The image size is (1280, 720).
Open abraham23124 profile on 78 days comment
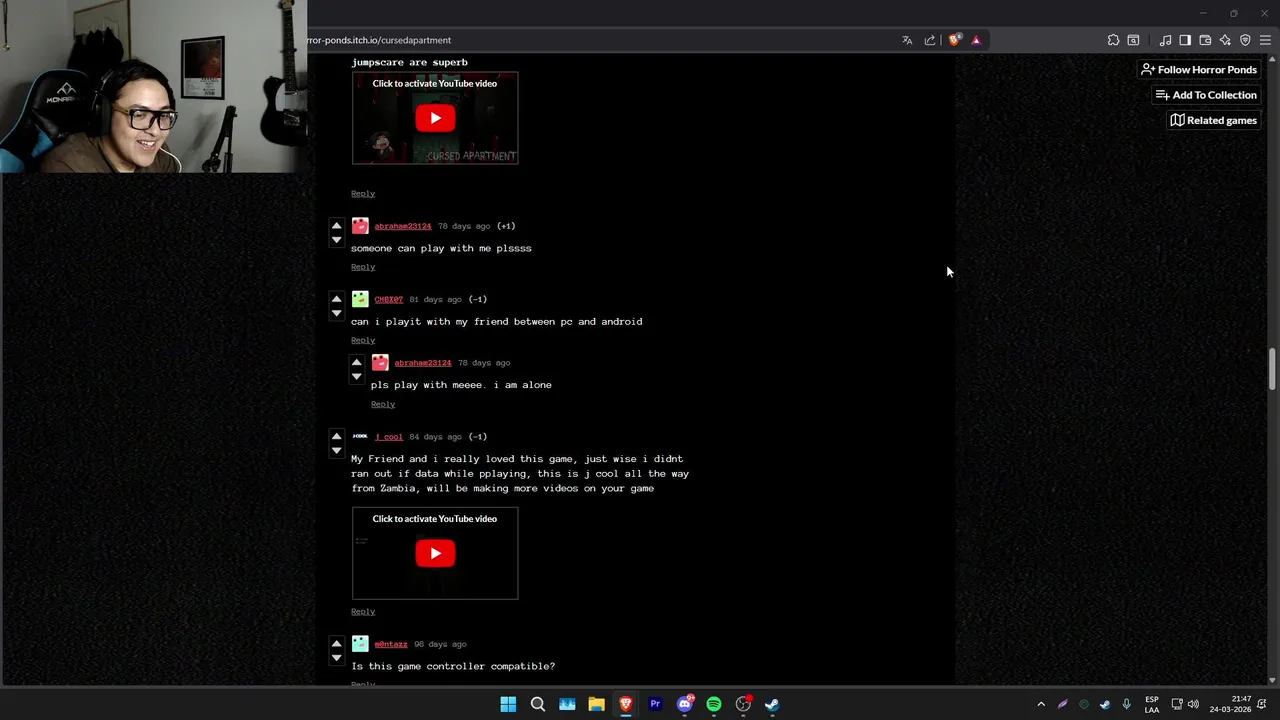tap(403, 226)
